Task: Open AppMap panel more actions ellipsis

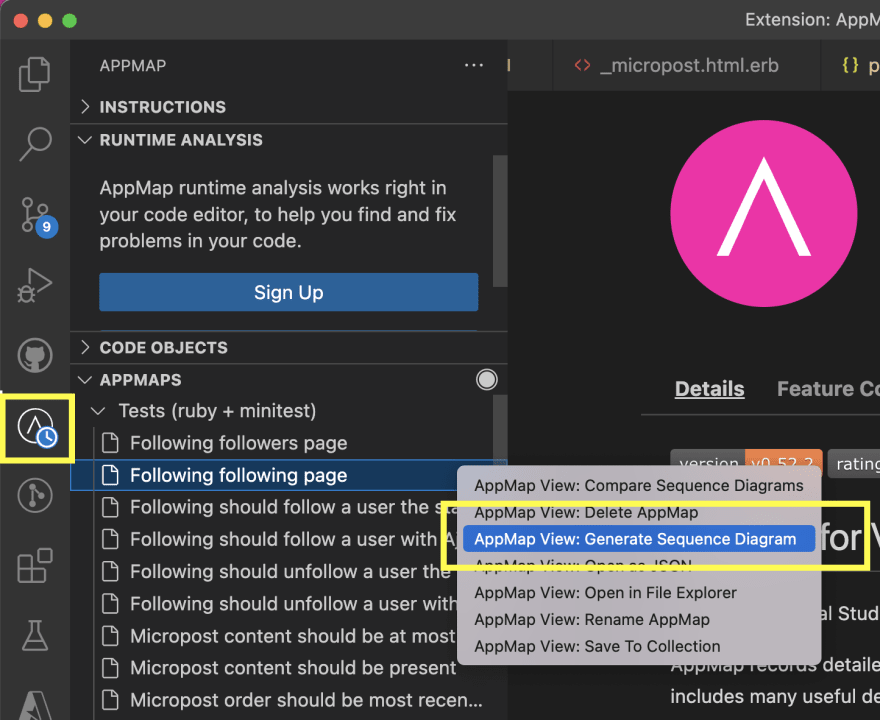Action: point(474,66)
